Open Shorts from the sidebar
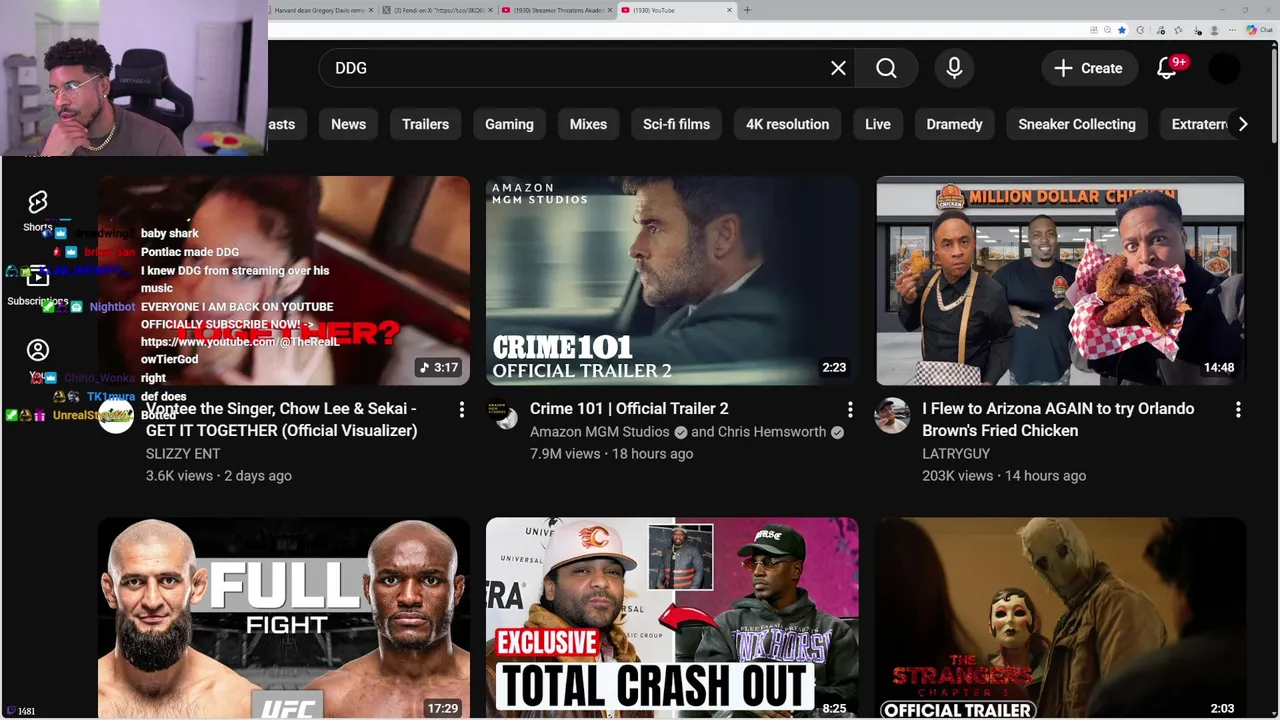This screenshot has width=1280, height=720. click(x=37, y=210)
